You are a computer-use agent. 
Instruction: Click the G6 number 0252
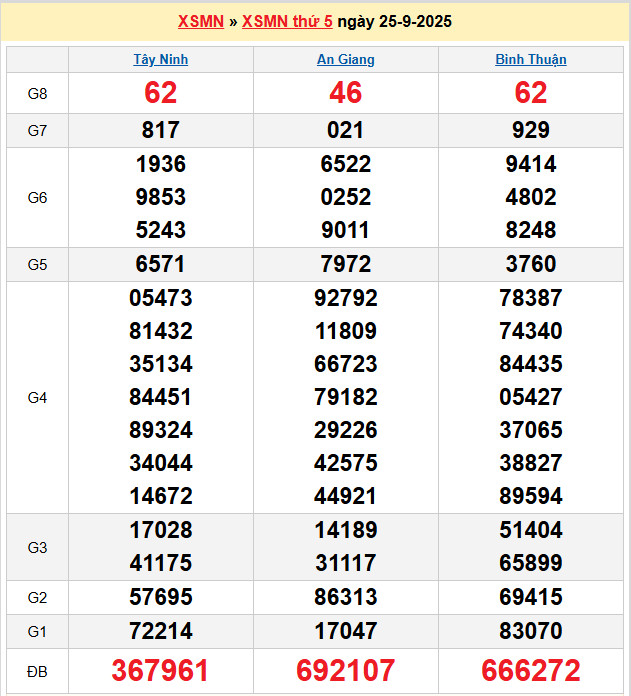click(346, 197)
